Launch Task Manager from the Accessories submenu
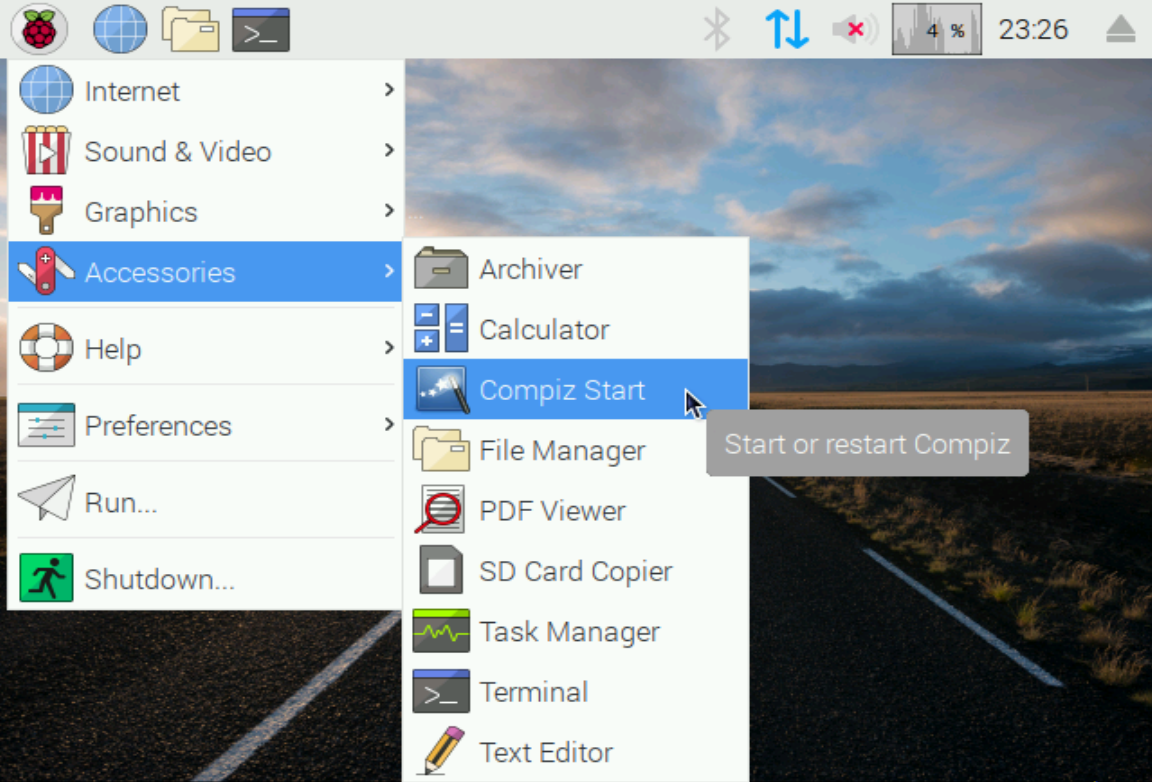1152x782 pixels. pos(576,631)
